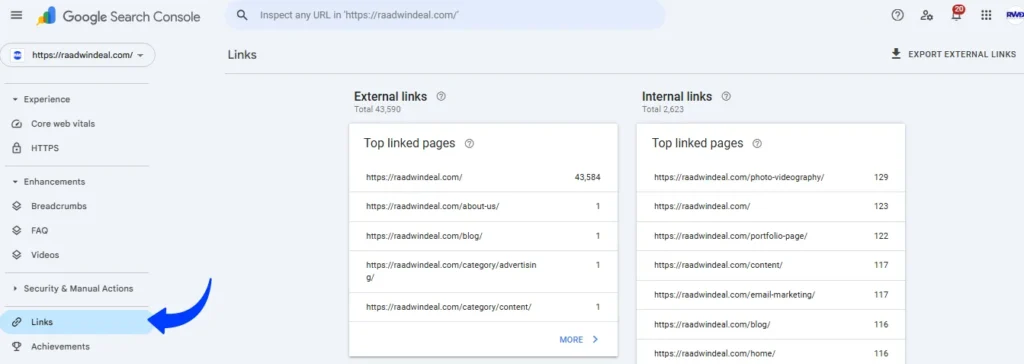This screenshot has width=1024, height=364.
Task: Open internal row email-marketing/
Action: (771, 295)
